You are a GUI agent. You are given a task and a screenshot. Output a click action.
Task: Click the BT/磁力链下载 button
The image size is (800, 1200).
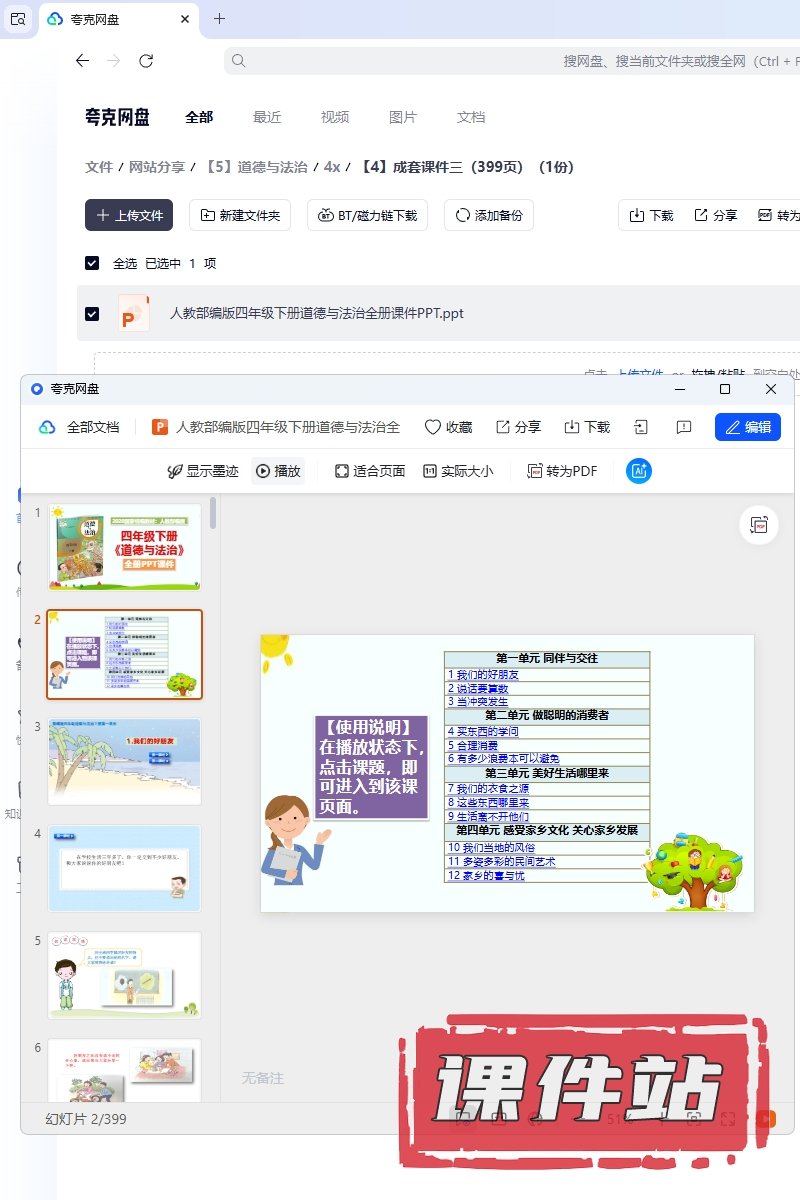(x=368, y=215)
